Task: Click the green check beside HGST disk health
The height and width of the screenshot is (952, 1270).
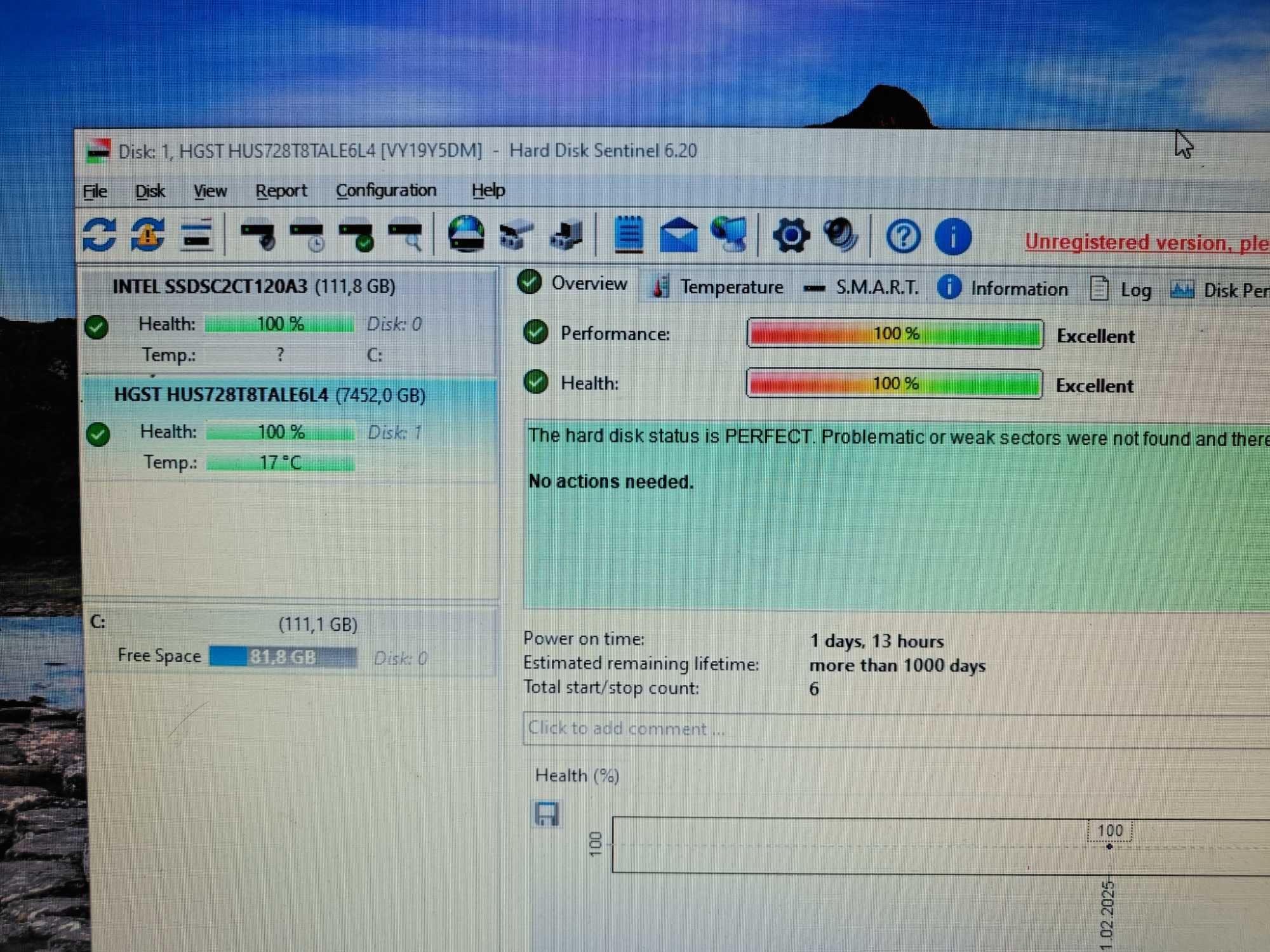Action: (98, 435)
